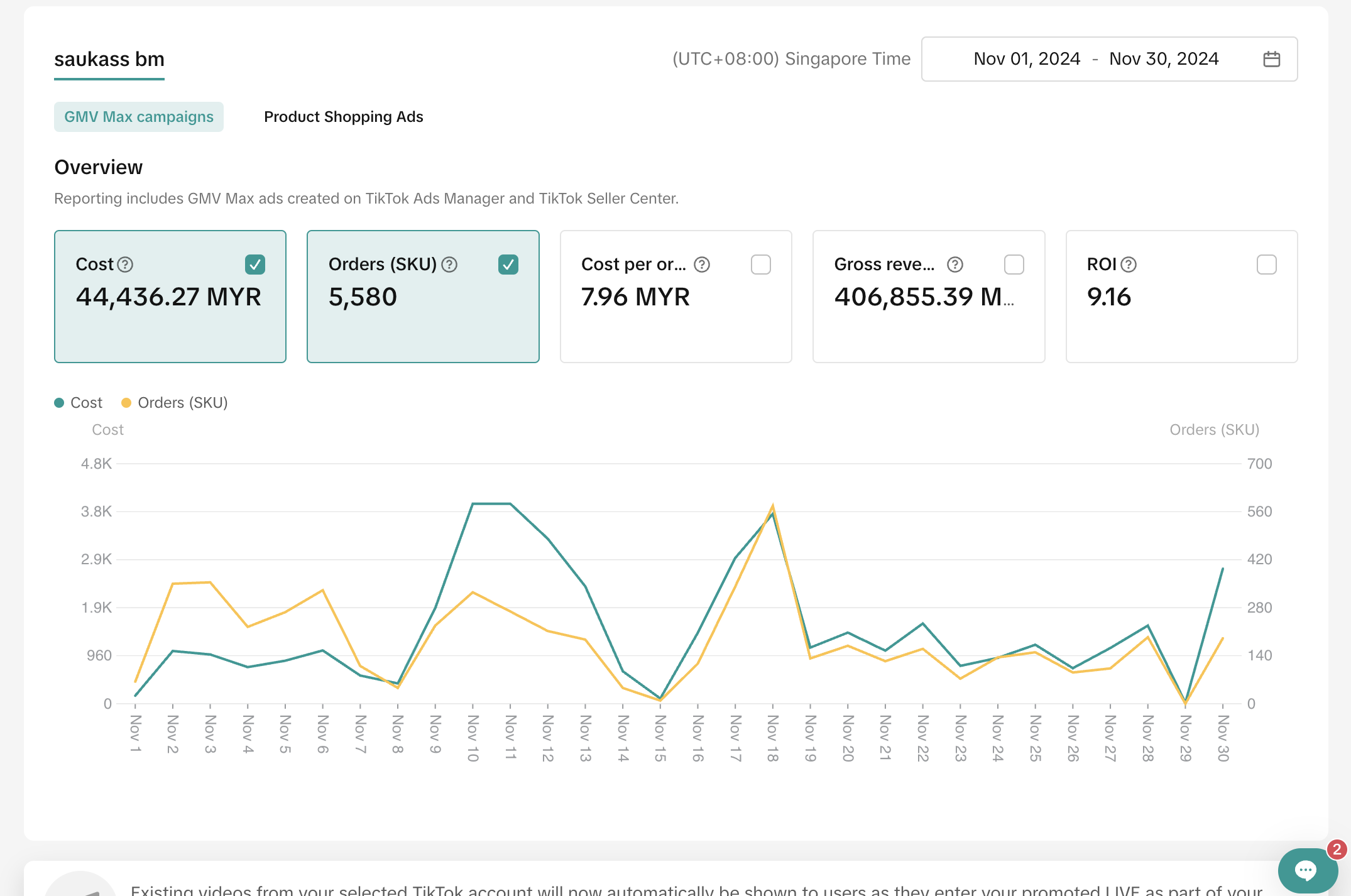Click help icon next to Gross revenue
This screenshot has width=1351, height=896.
pyautogui.click(x=955, y=265)
